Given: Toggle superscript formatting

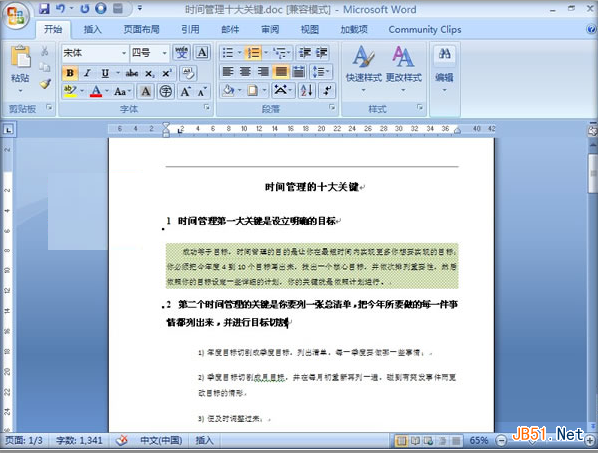Looking at the screenshot, I should [x=167, y=72].
